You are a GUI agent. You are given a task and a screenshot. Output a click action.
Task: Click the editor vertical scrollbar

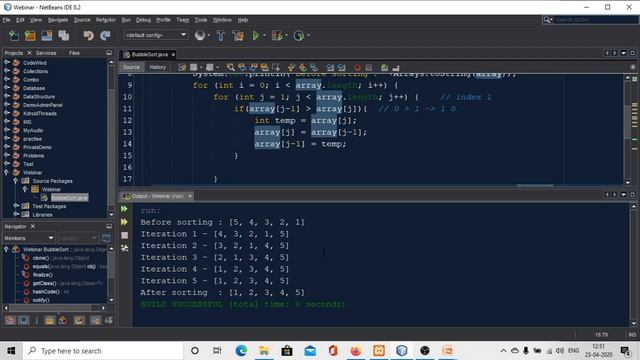pos(628,130)
